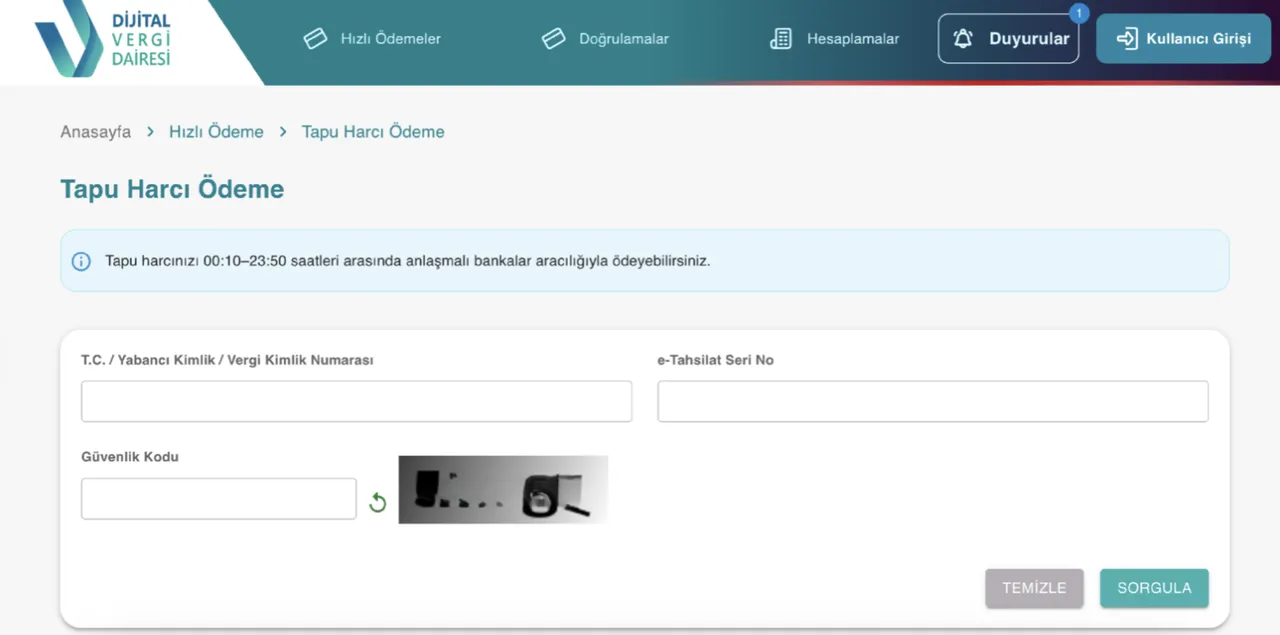Click the calculator icon beside Hesaplamalar
This screenshot has width=1280, height=635.
coord(781,39)
